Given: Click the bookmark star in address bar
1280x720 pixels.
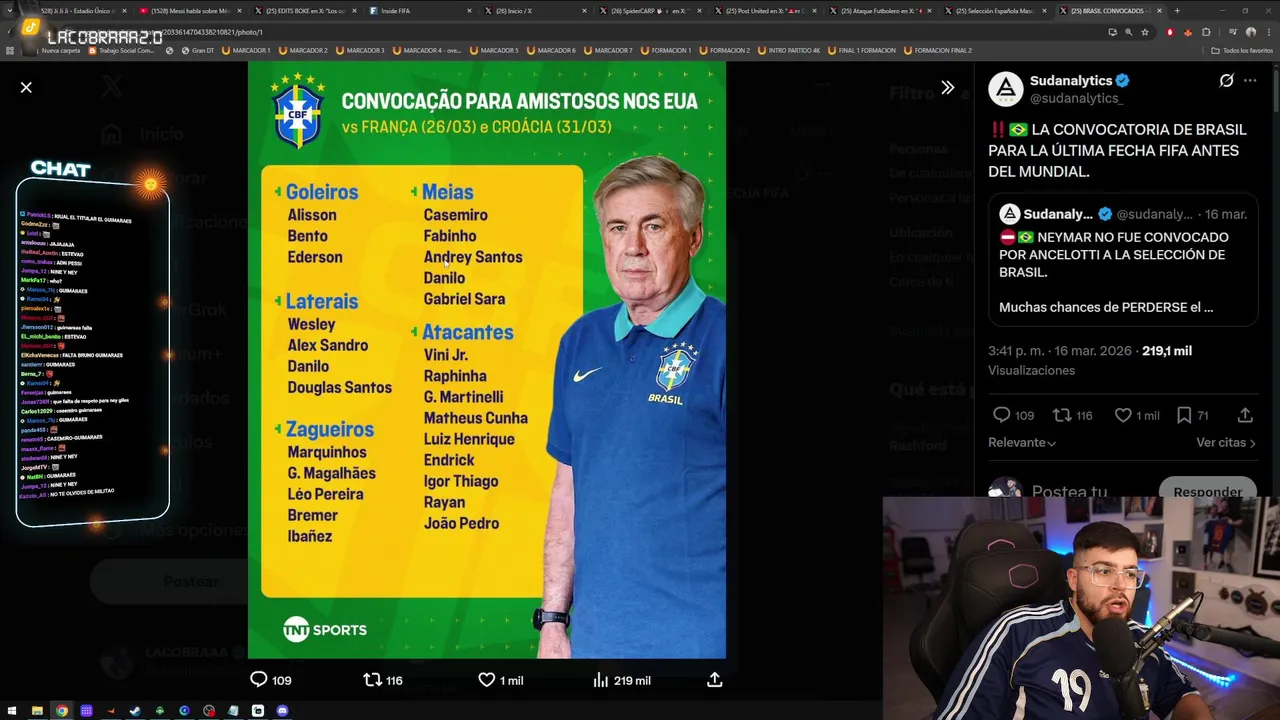Looking at the screenshot, I should tap(1144, 32).
